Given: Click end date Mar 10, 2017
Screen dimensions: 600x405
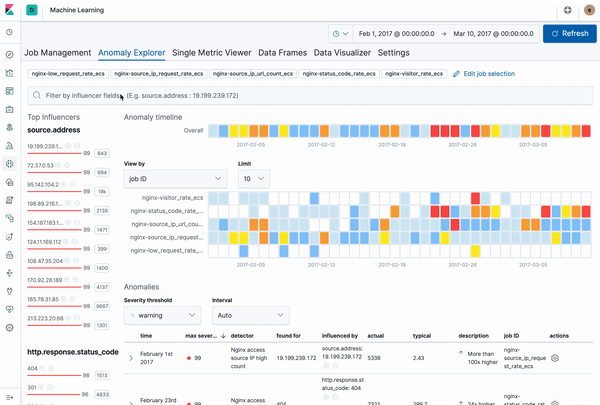Looking at the screenshot, I should 493,34.
